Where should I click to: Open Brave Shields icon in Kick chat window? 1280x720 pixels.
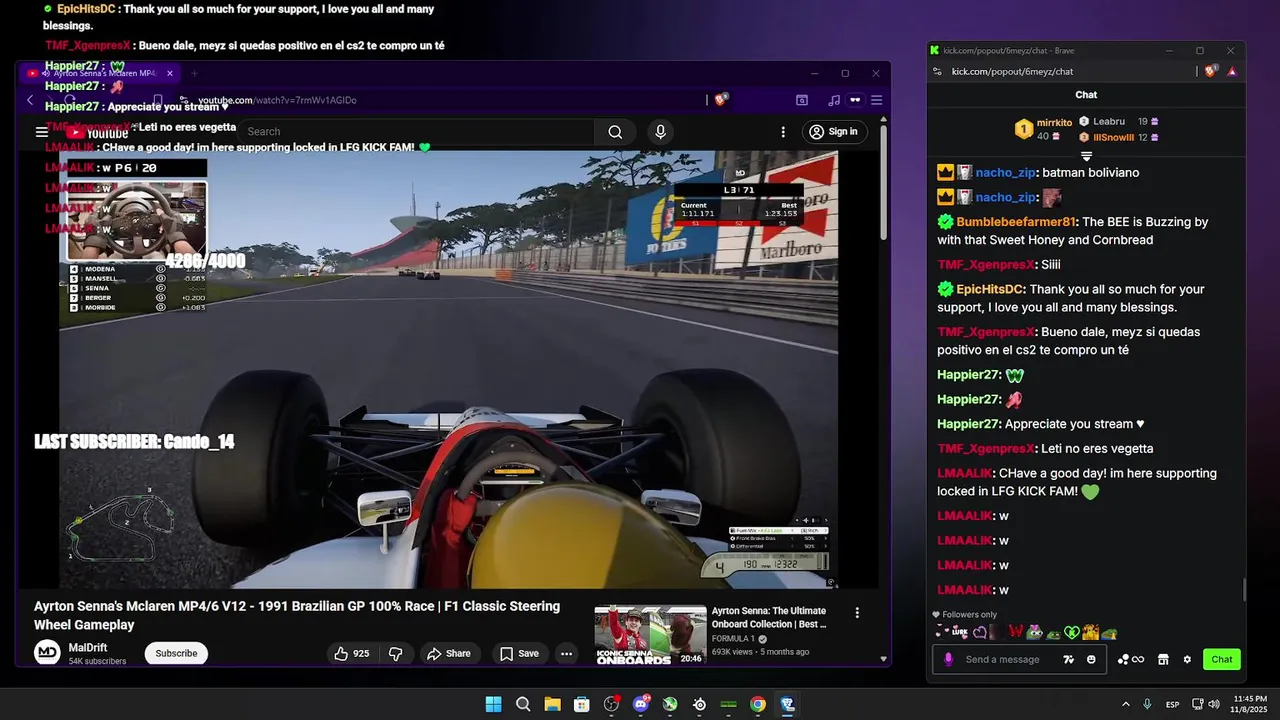[1210, 71]
